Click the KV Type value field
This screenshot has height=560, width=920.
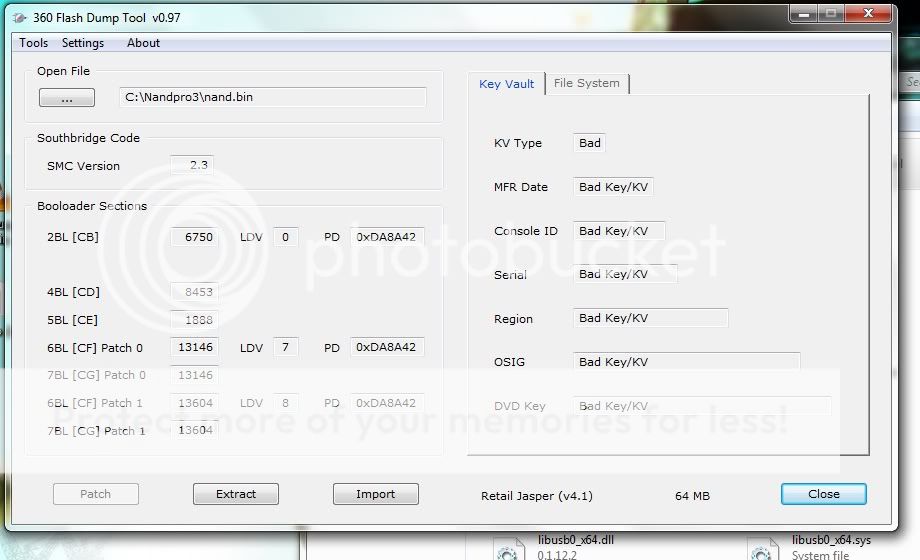pyautogui.click(x=590, y=143)
